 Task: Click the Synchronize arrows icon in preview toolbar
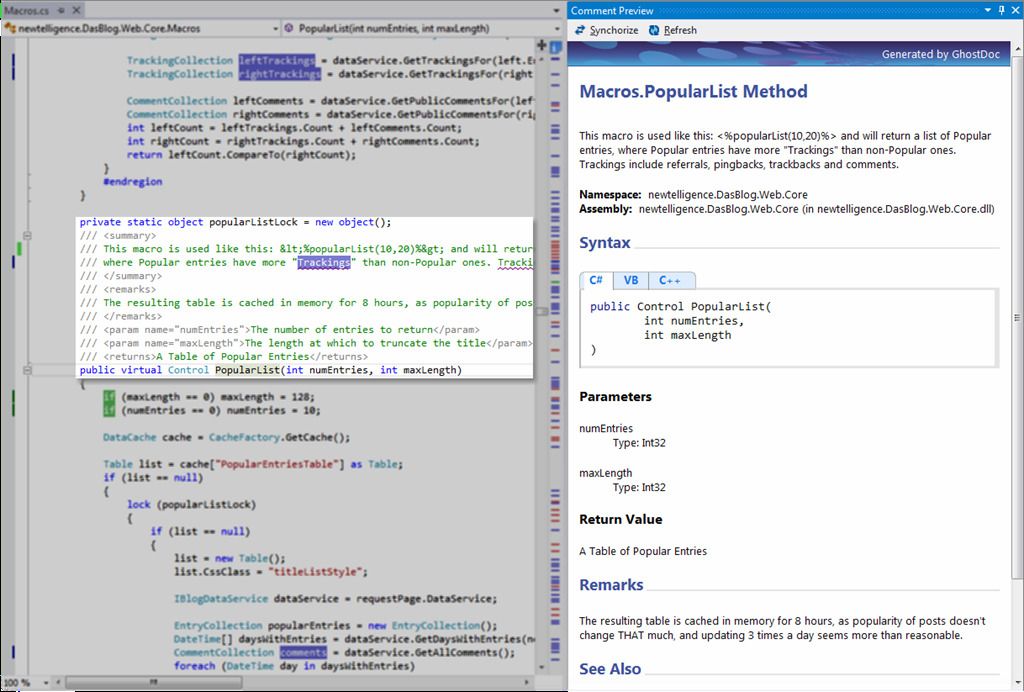click(x=579, y=30)
